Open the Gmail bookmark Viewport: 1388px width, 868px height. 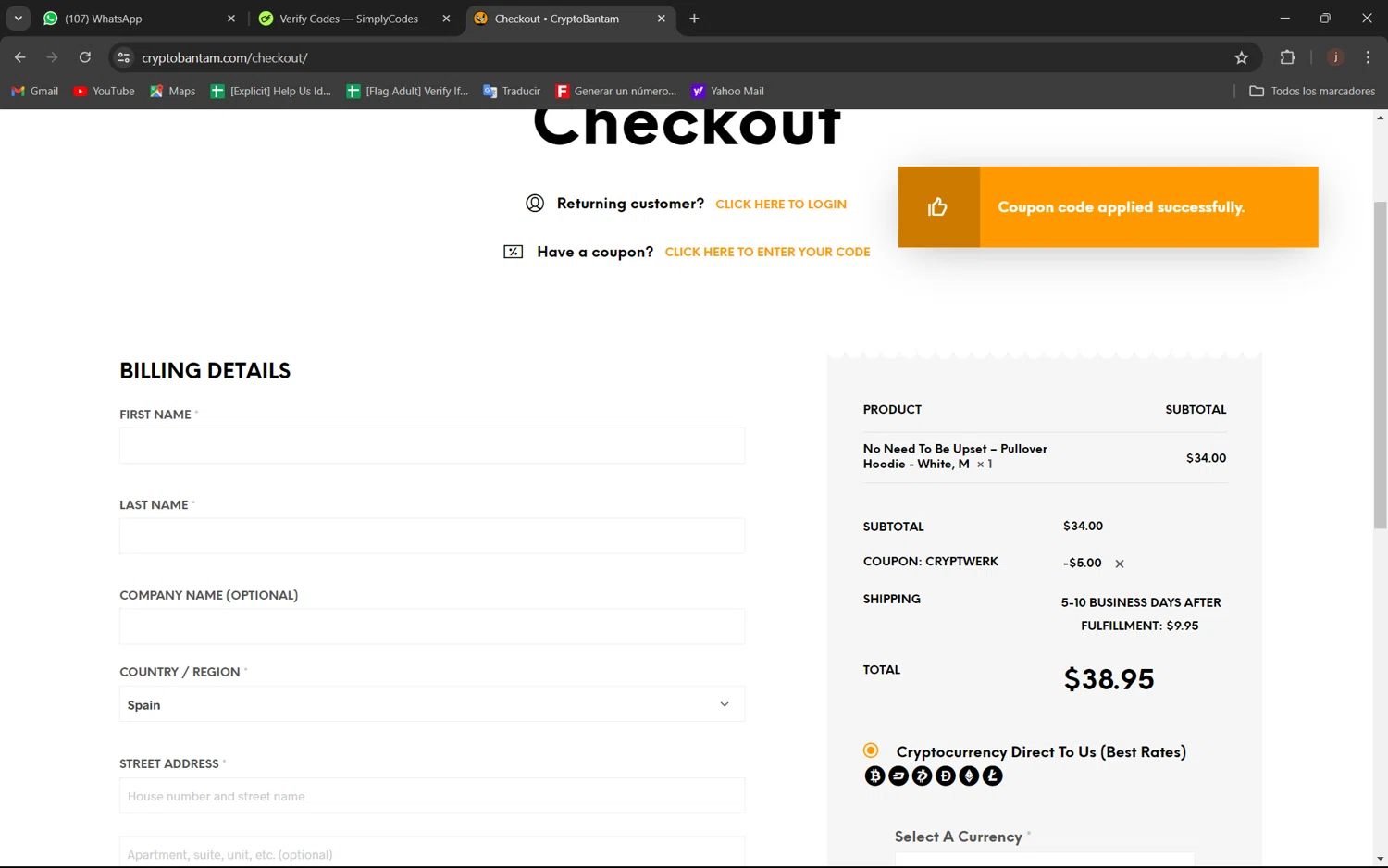34,91
